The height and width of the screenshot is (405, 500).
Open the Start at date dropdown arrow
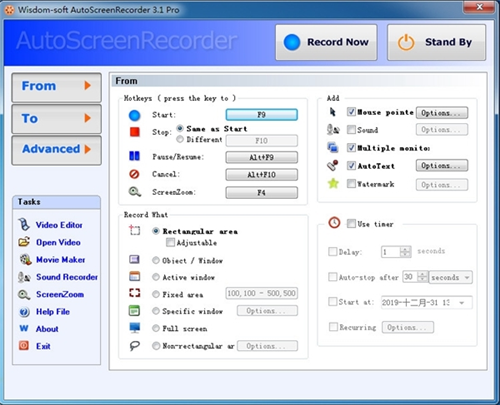click(x=462, y=303)
